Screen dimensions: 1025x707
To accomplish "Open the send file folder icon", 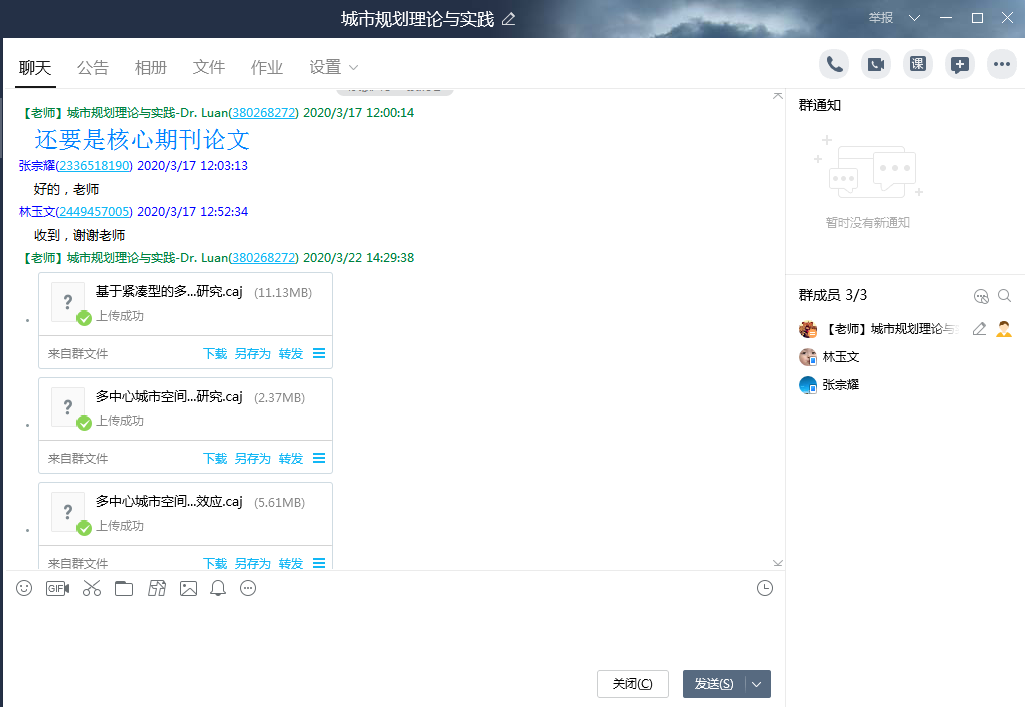I will 124,588.
